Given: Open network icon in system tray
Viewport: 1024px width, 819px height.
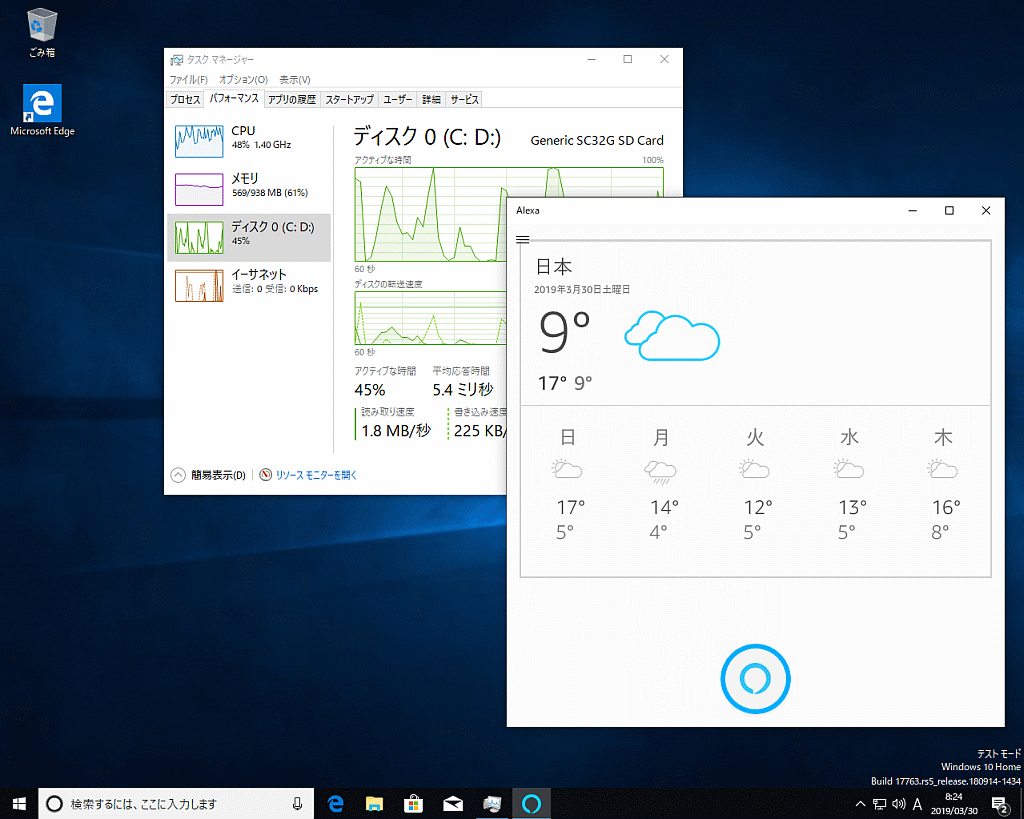Looking at the screenshot, I should coord(880,804).
